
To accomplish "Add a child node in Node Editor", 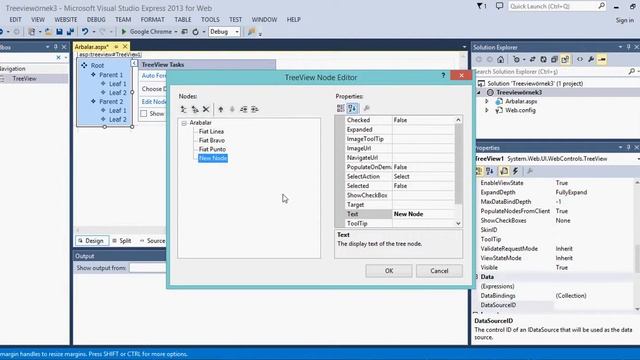I will click(195, 109).
